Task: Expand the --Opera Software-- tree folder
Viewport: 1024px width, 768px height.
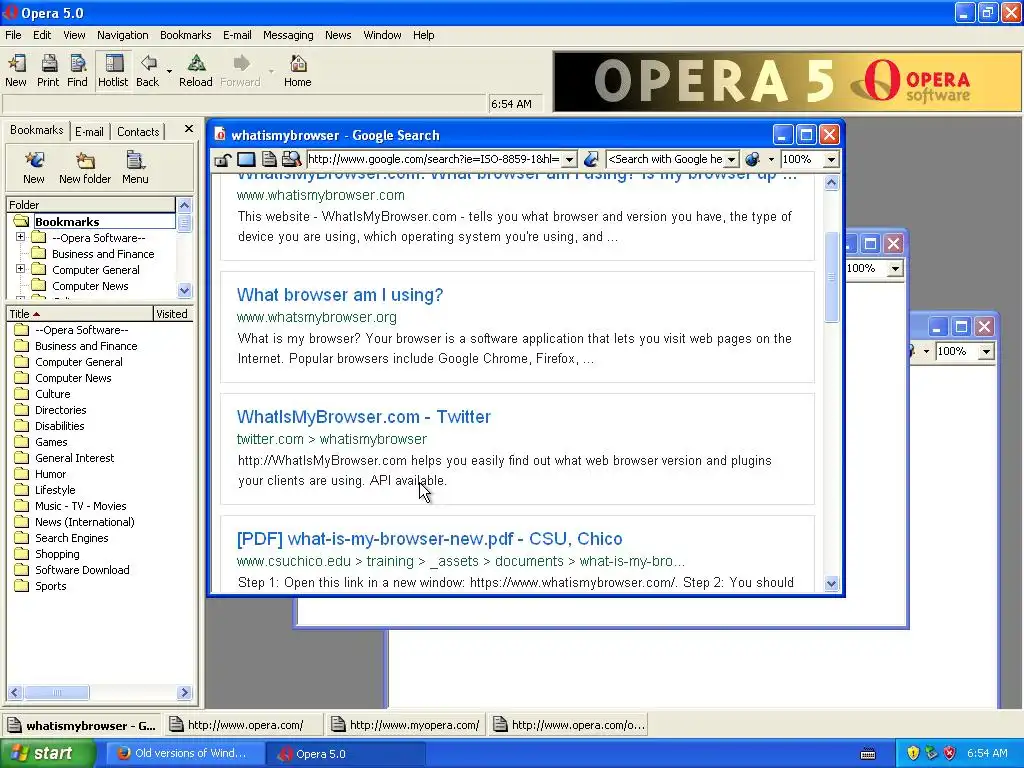Action: pyautogui.click(x=20, y=237)
